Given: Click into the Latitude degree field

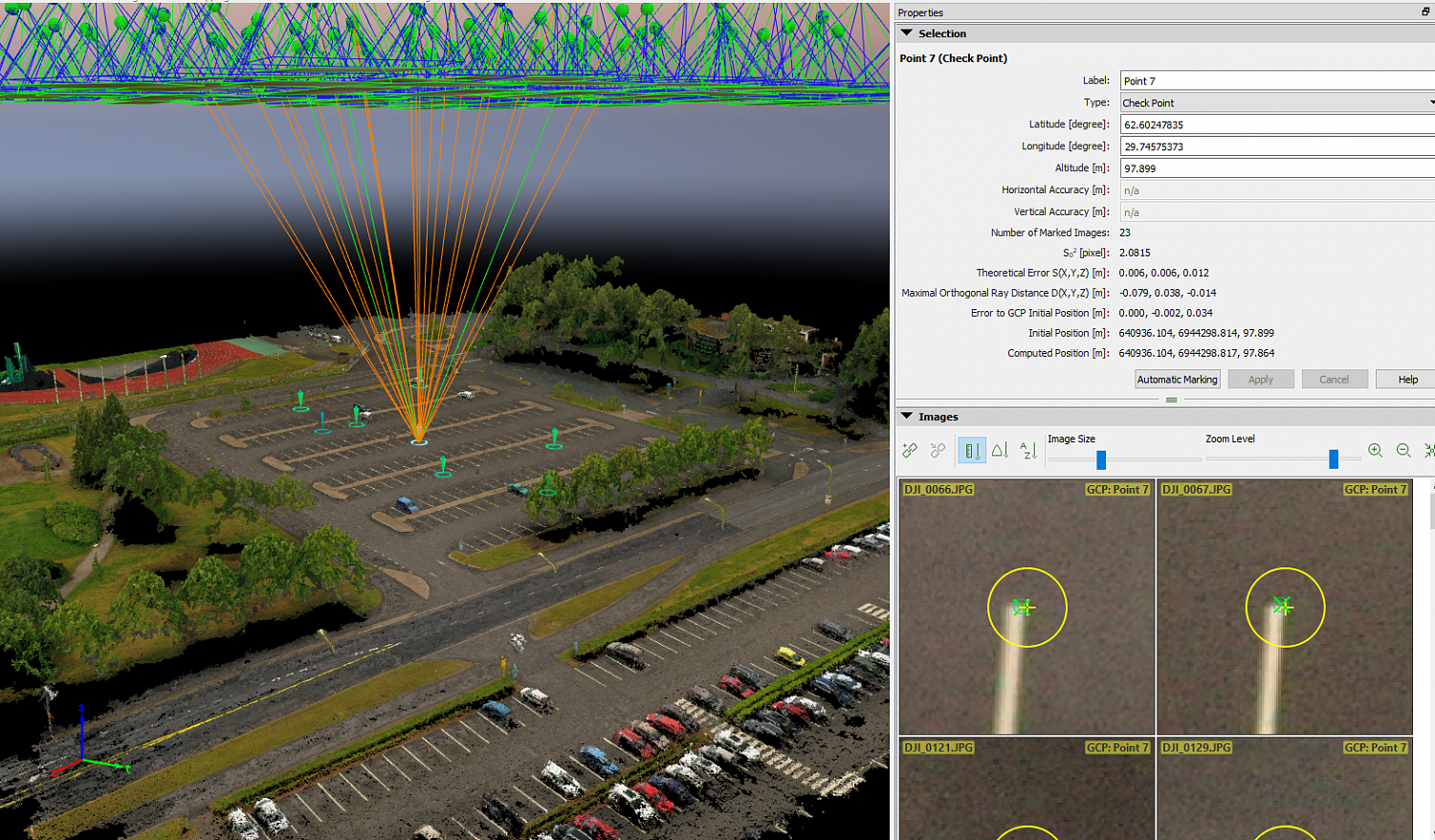Looking at the screenshot, I should 1276,124.
